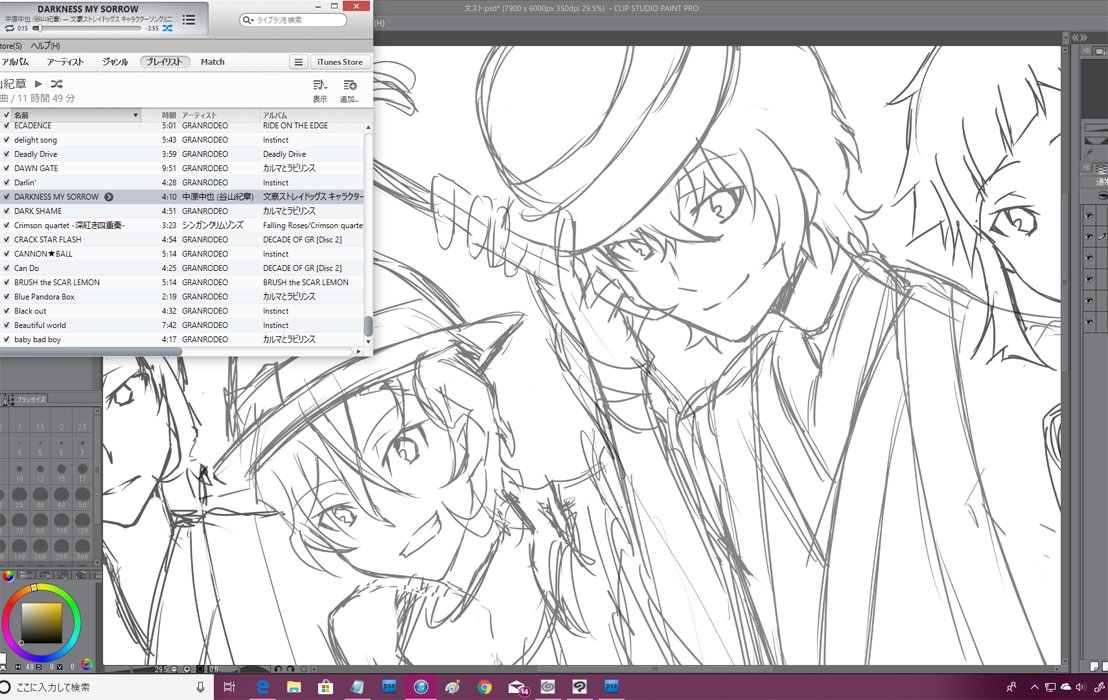The height and width of the screenshot is (700, 1108).
Task: Click the brush size panel scroll-up arrow
Action: tap(98, 410)
